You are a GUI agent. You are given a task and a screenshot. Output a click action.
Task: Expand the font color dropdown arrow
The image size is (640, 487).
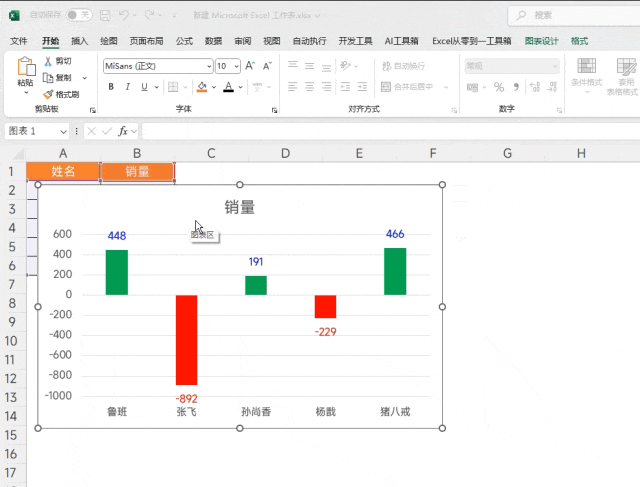(241, 87)
